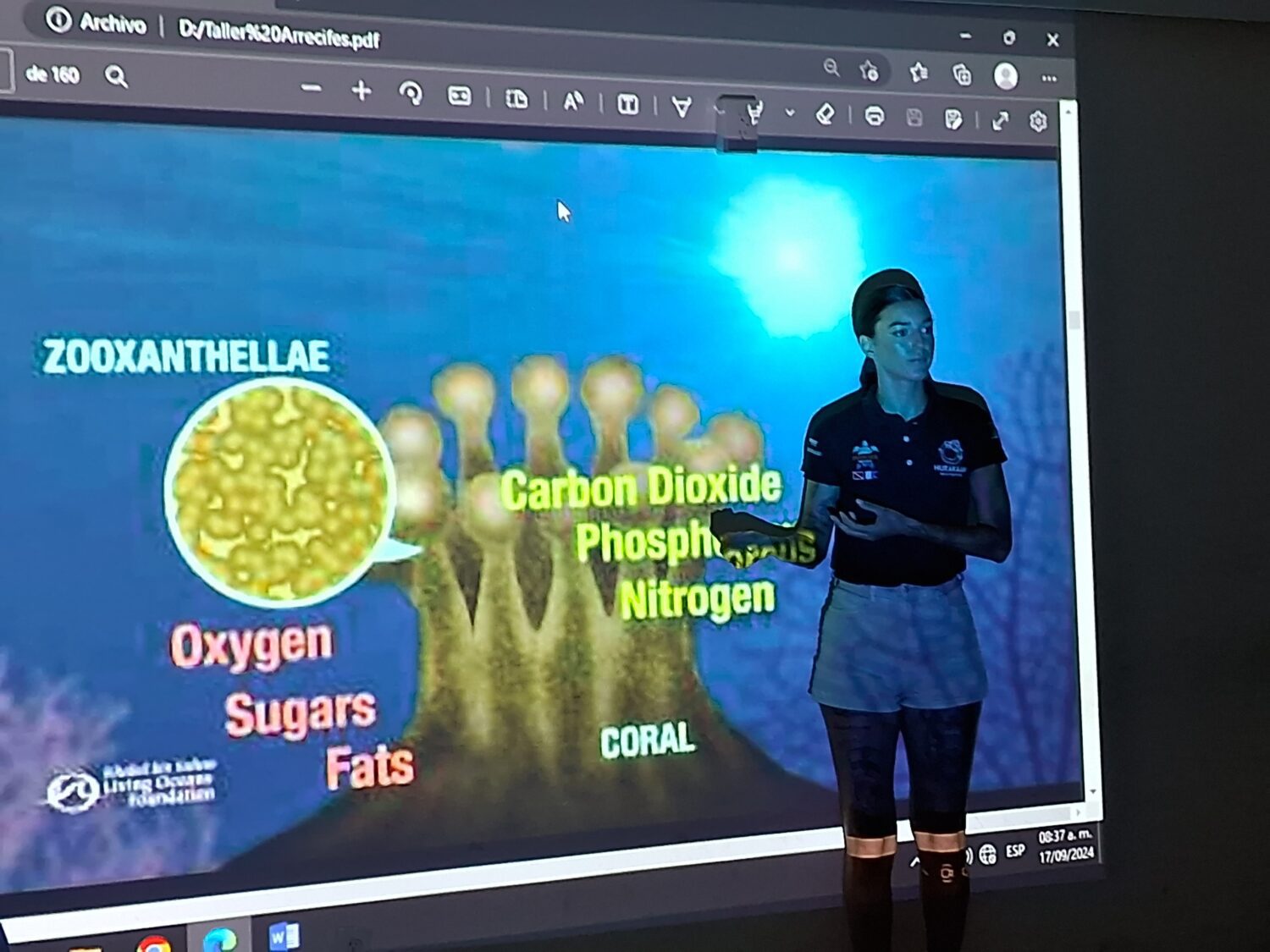Print the PDF document
The width and height of the screenshot is (1270, 952).
(875, 116)
